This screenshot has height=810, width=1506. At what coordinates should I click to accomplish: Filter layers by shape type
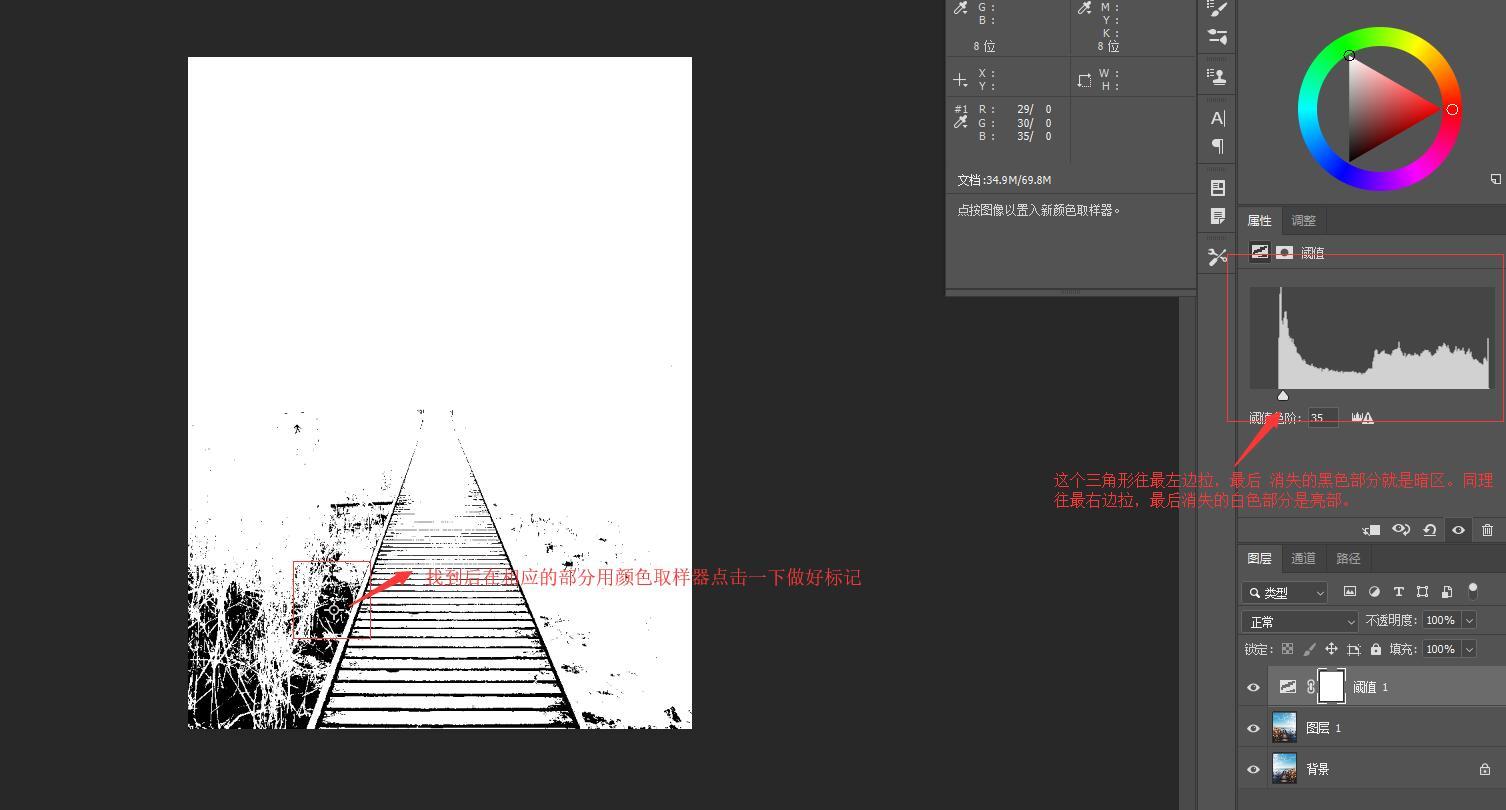point(1422,592)
